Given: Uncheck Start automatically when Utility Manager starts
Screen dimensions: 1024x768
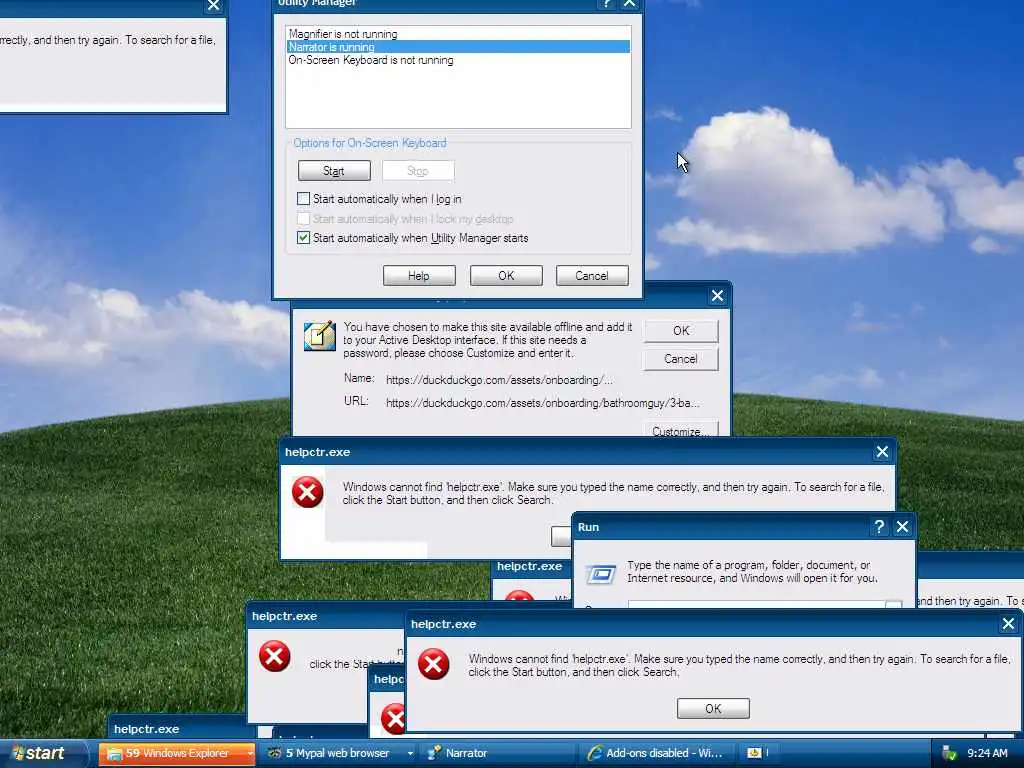Looking at the screenshot, I should tap(303, 238).
